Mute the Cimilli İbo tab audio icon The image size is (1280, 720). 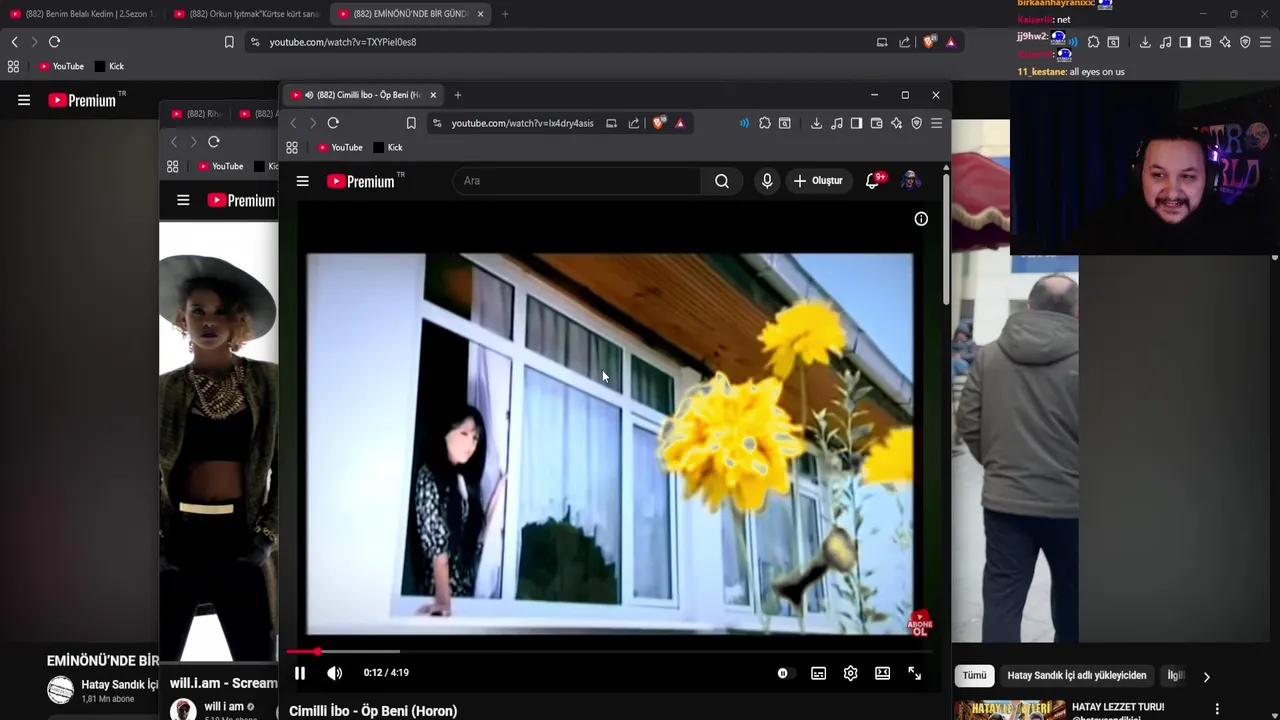click(309, 95)
